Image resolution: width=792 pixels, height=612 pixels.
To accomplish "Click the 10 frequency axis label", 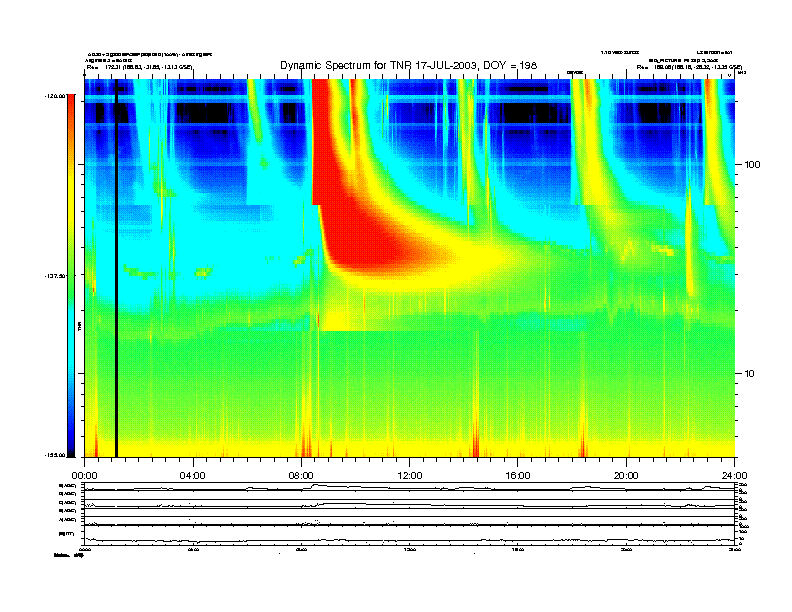I will [750, 374].
